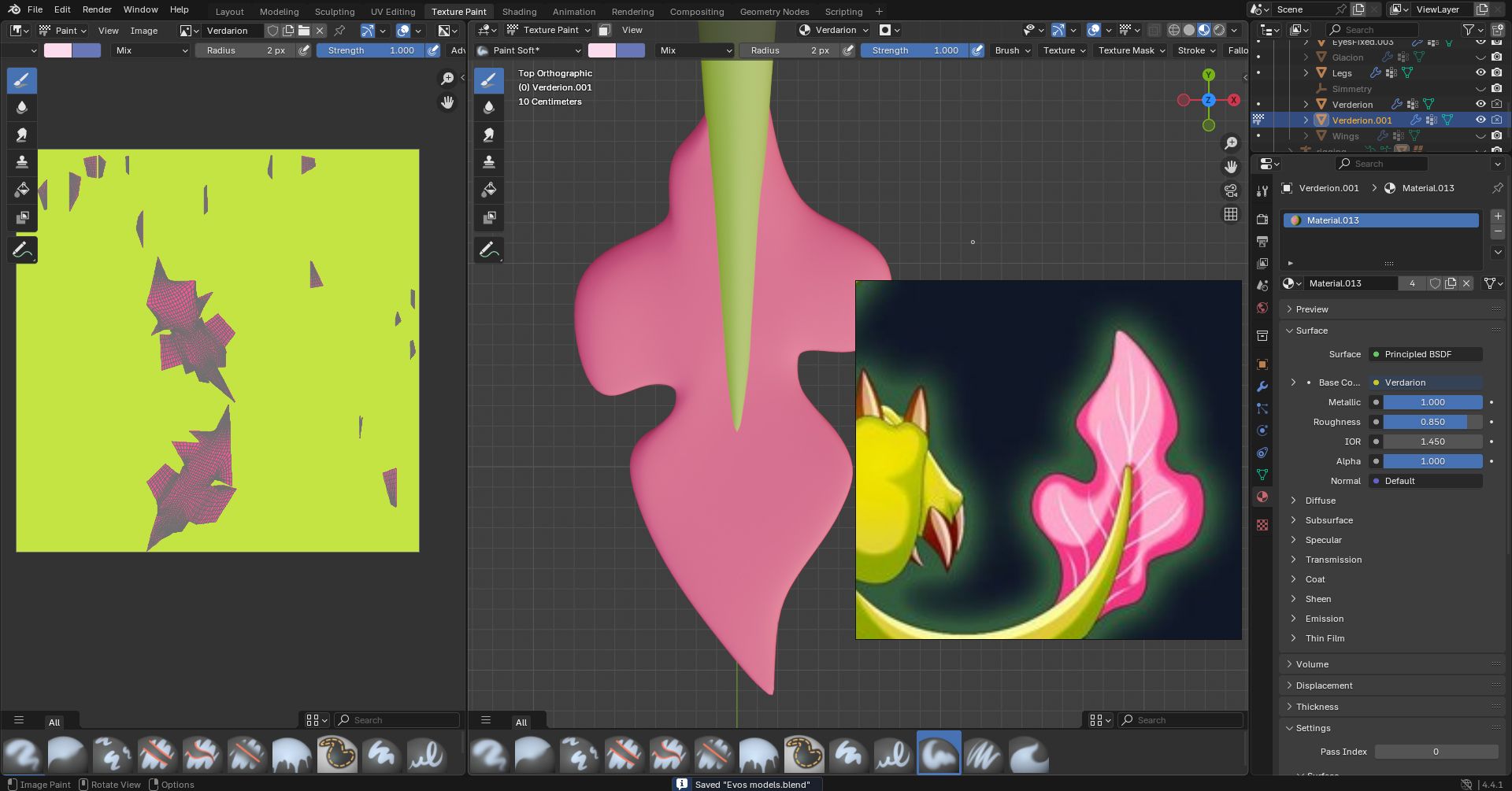
Task: Show the Glacion object in the viewport
Action: coord(1480,57)
